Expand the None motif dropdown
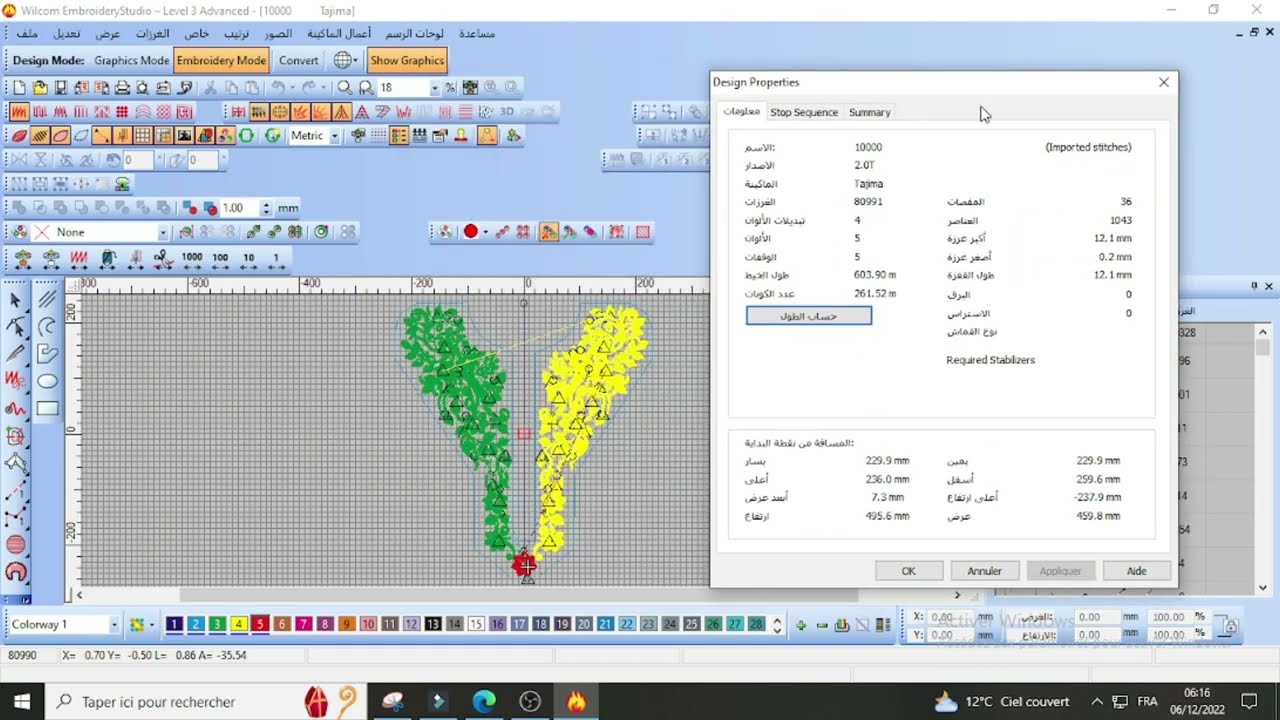Image resolution: width=1280 pixels, height=720 pixels. click(x=162, y=232)
